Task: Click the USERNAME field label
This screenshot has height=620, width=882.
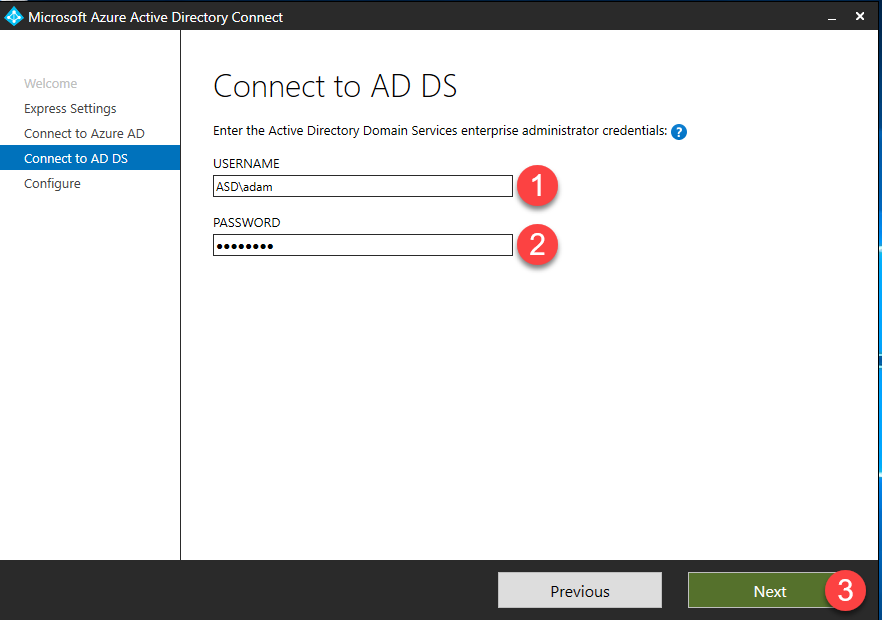Action: (246, 164)
